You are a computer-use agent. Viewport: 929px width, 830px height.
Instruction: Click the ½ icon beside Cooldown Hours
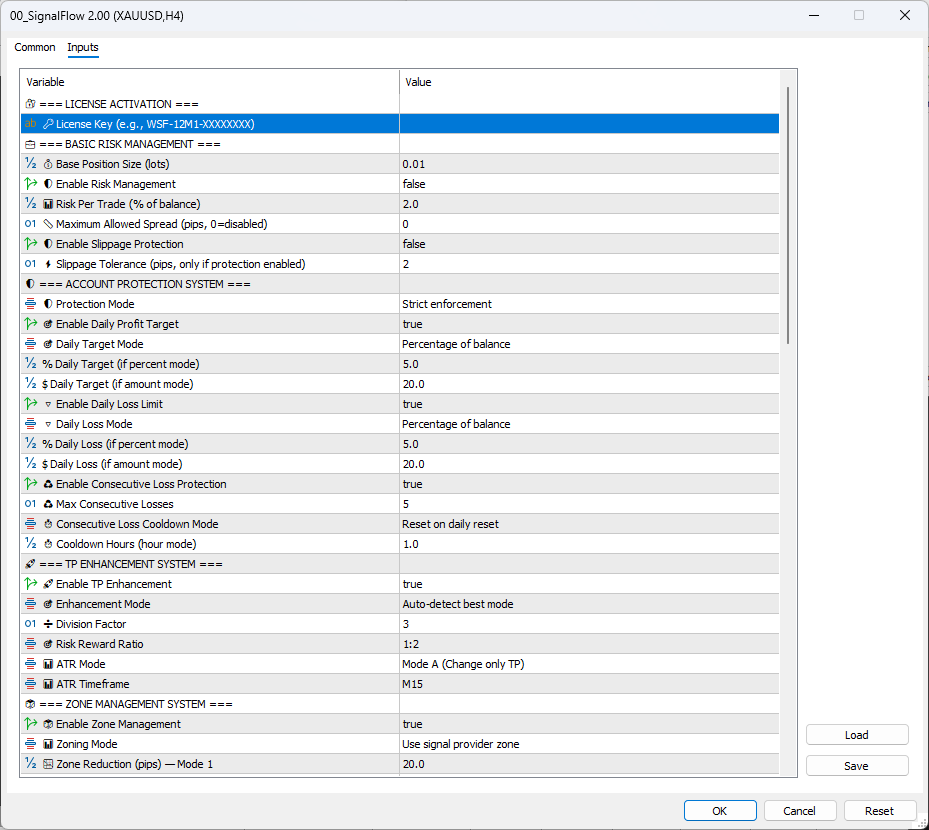[28, 543]
